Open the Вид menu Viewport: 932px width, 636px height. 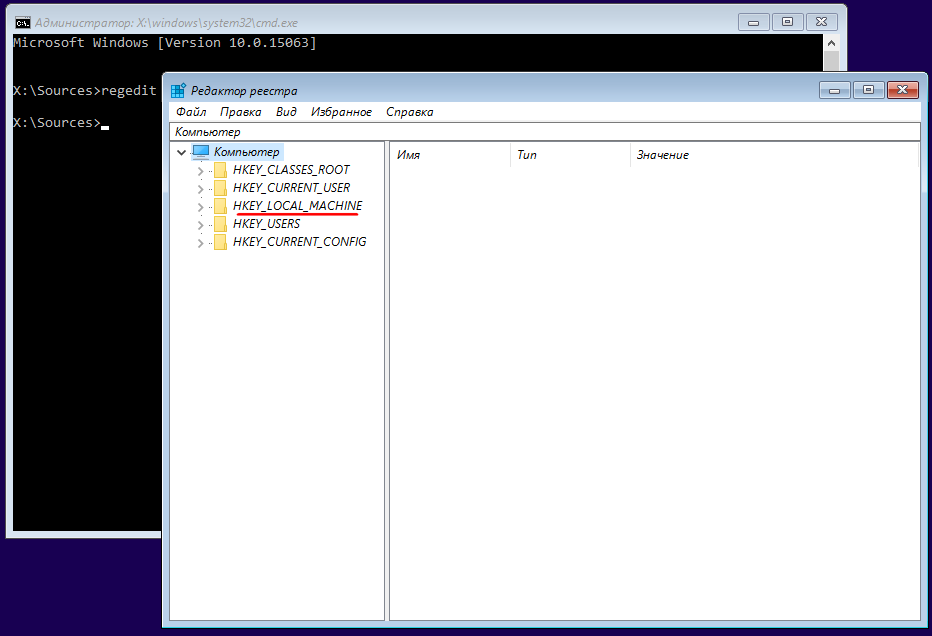286,112
